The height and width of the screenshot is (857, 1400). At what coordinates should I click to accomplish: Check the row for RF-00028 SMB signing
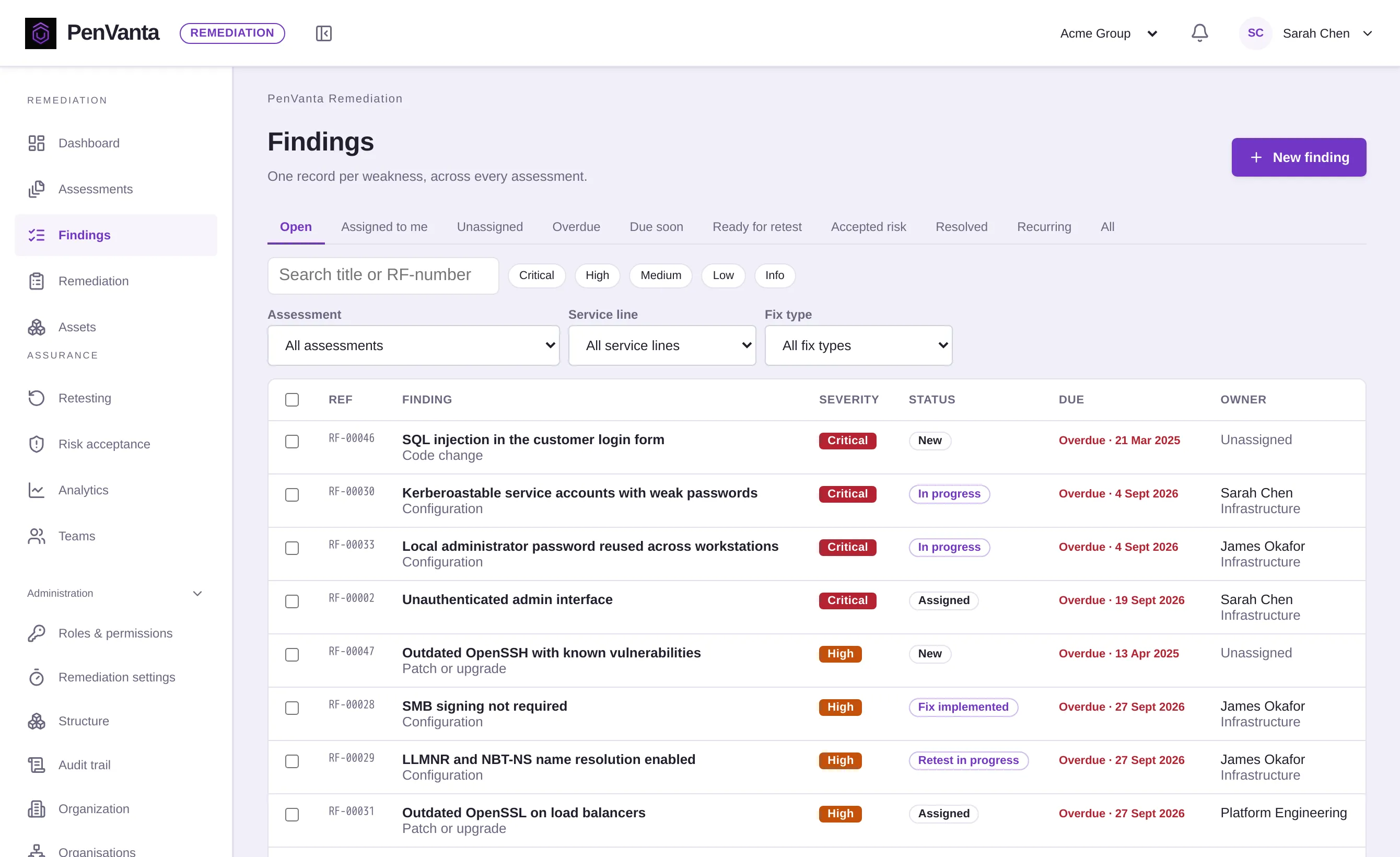[292, 708]
